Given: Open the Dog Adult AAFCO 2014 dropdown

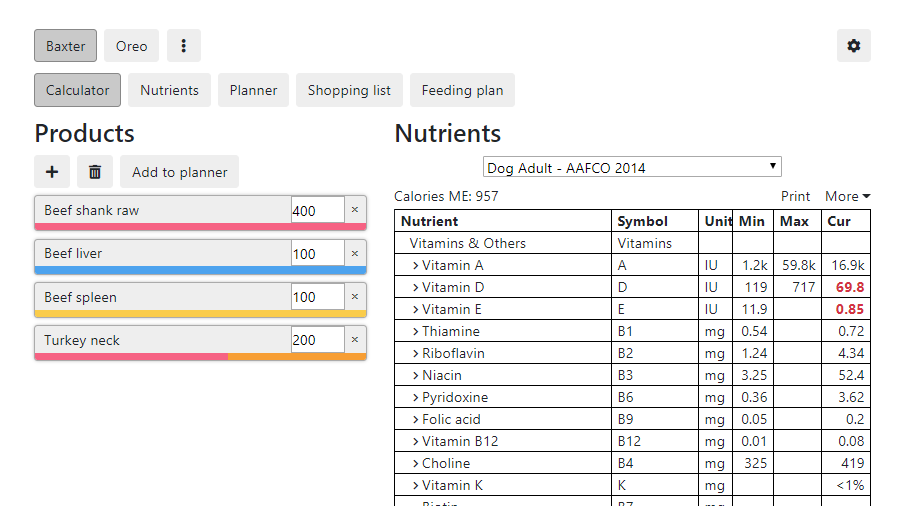Looking at the screenshot, I should (632, 167).
